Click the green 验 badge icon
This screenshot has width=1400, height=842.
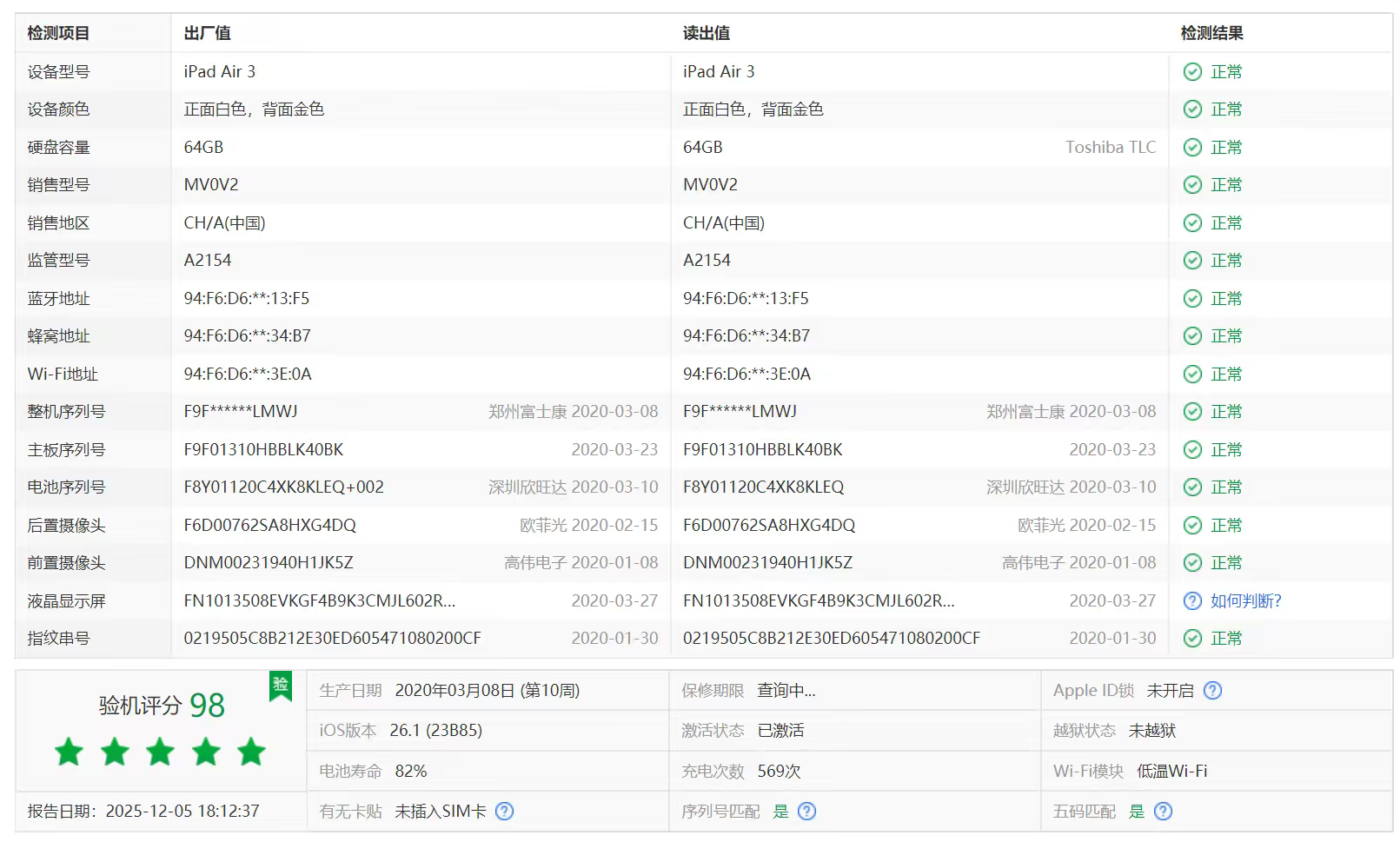click(281, 686)
